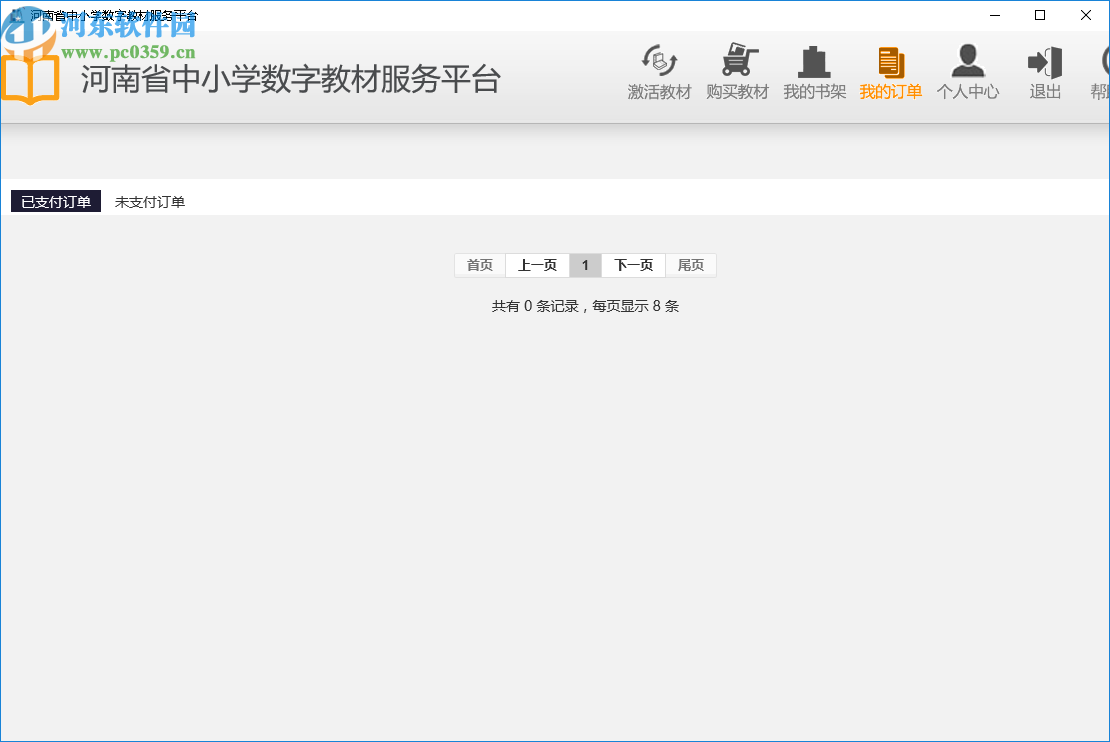This screenshot has width=1110, height=742.
Task: Click the 退出 exit door icon
Action: click(x=1044, y=70)
